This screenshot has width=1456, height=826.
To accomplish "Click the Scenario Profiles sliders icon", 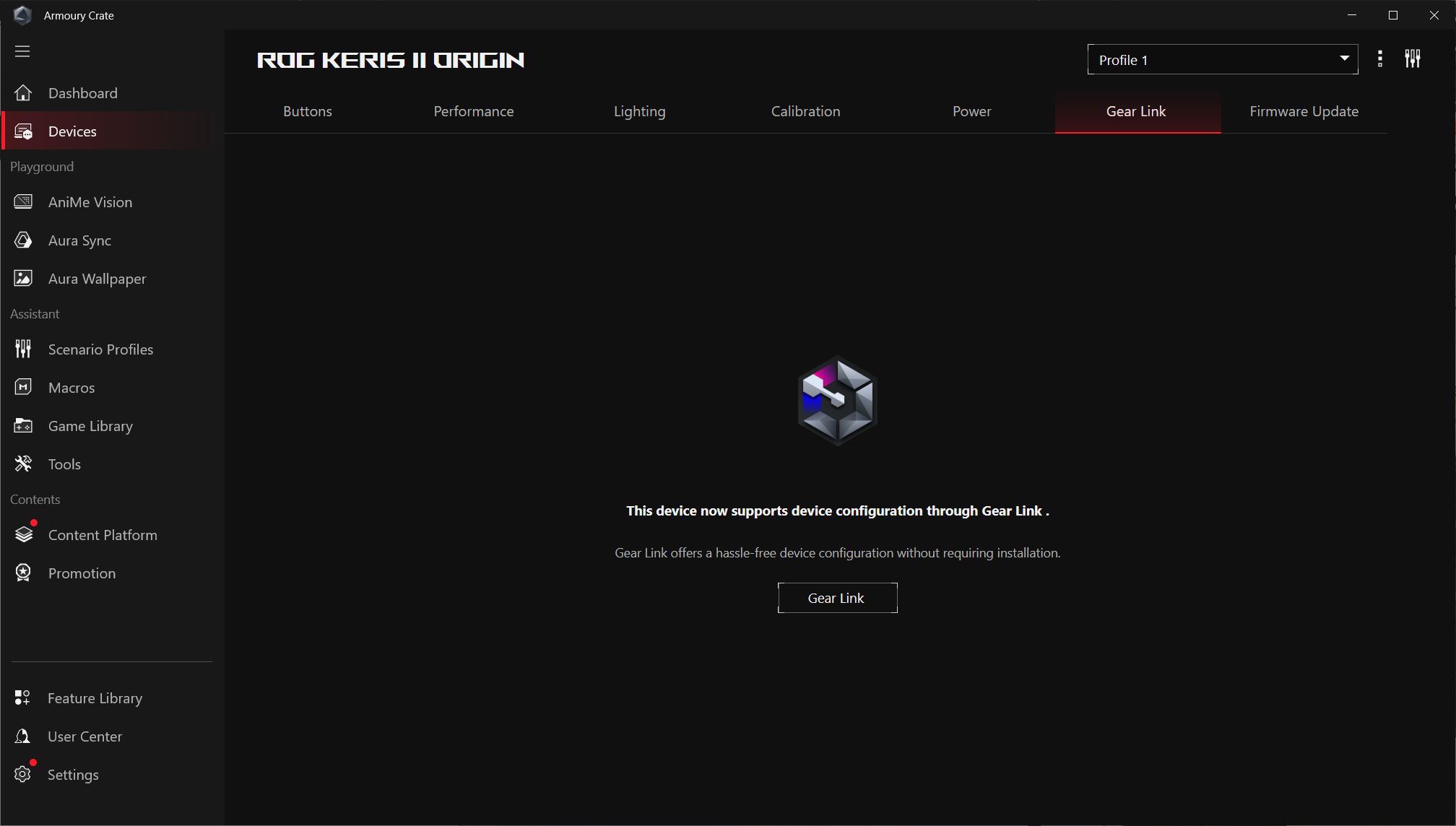I will click(x=23, y=349).
